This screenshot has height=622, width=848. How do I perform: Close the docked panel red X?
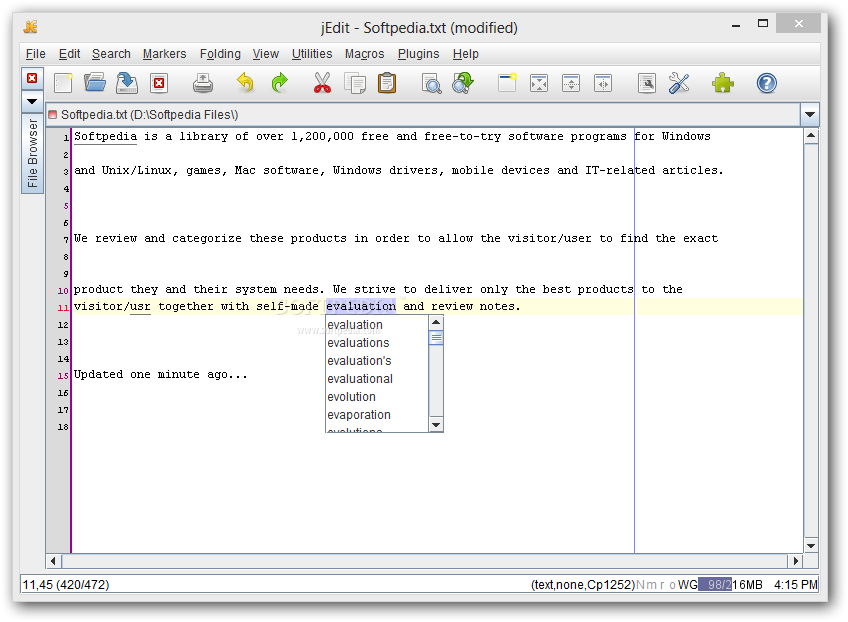pos(32,78)
